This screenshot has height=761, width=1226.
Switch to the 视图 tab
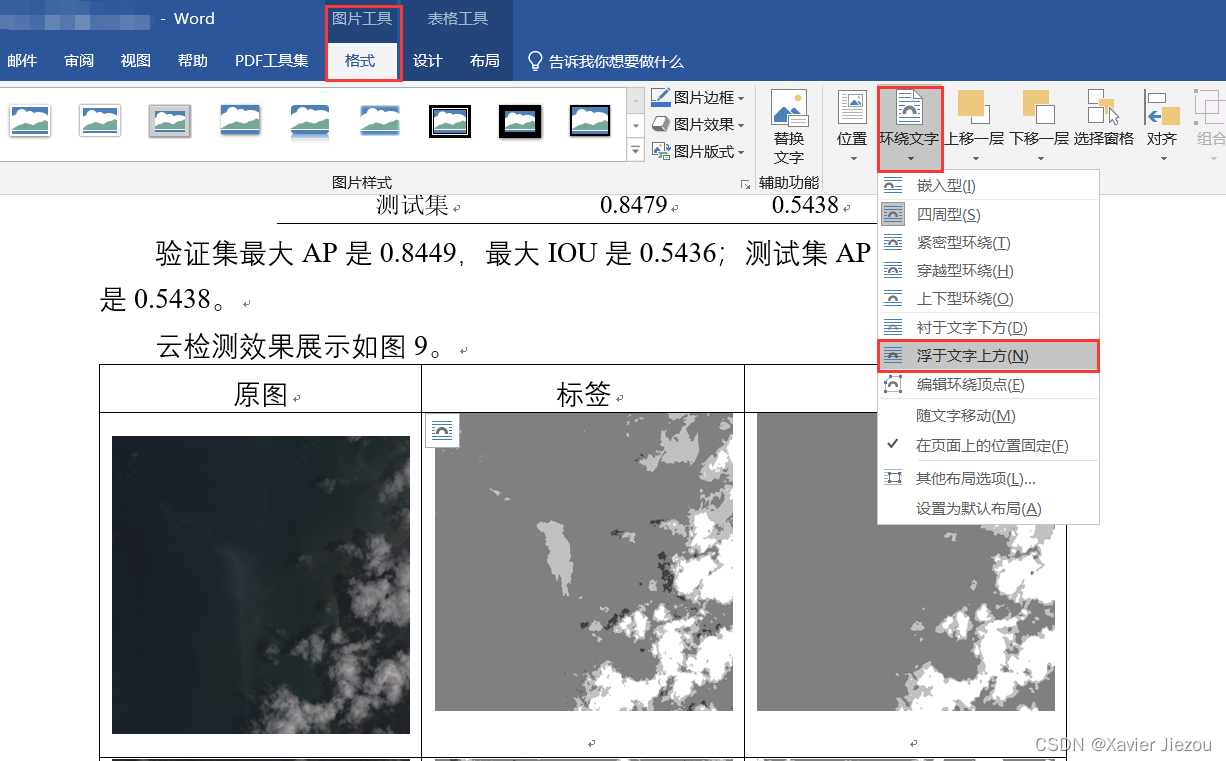136,61
